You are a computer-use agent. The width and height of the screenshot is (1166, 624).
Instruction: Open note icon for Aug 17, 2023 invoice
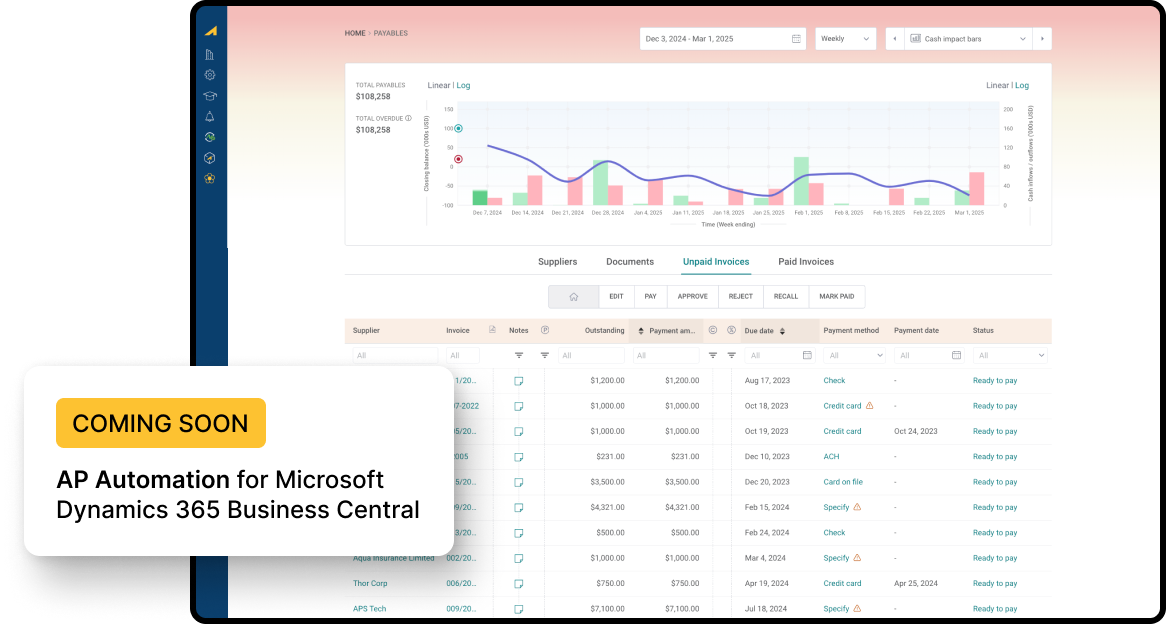pos(519,381)
